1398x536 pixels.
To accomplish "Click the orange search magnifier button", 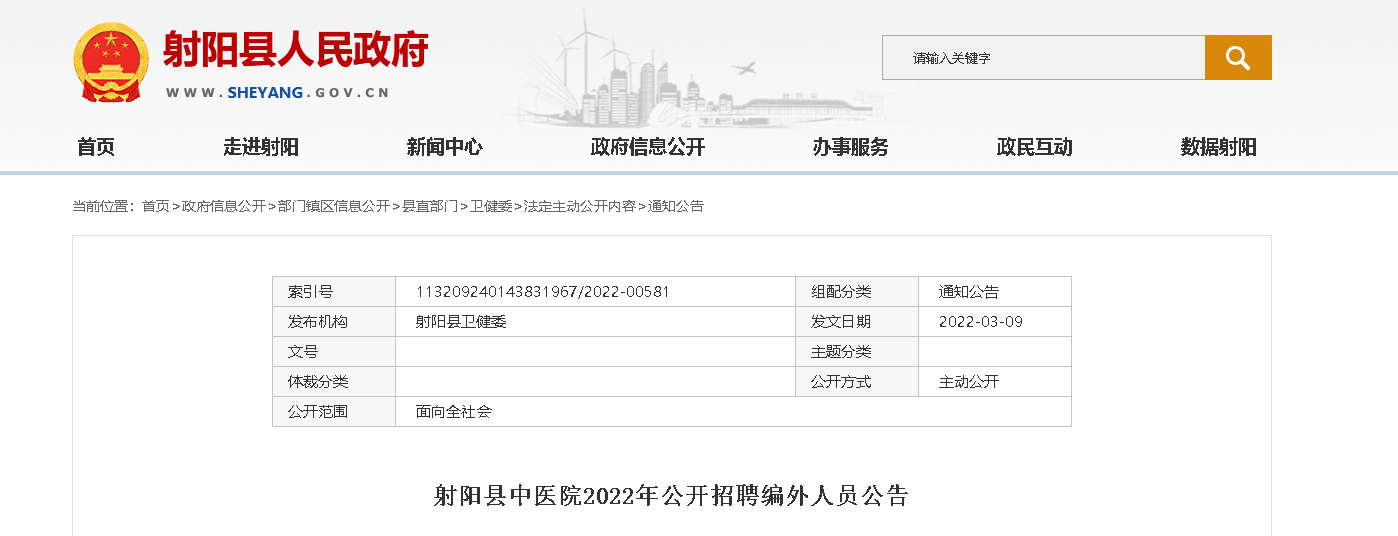I will pyautogui.click(x=1238, y=58).
